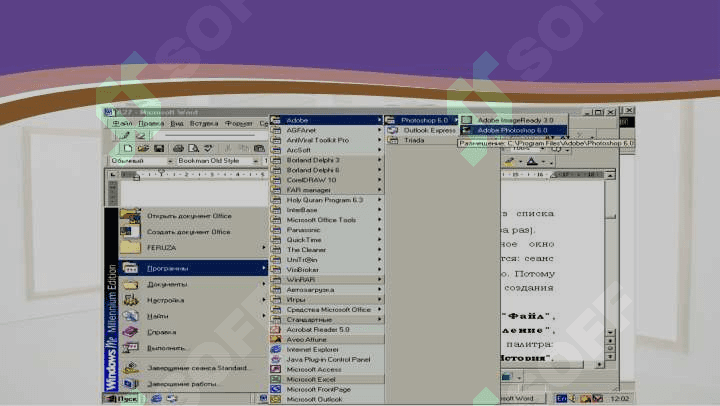Click the Help book icon beside Справка
This screenshot has height=406, width=720.
[130, 332]
